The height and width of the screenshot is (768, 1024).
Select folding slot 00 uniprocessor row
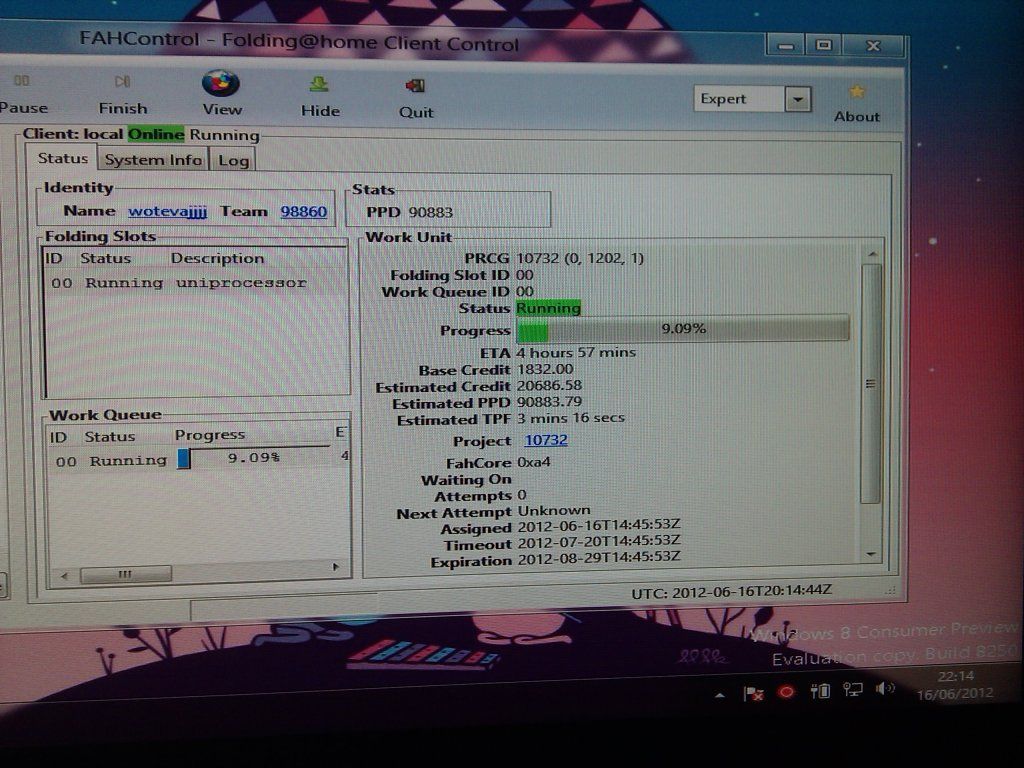pos(195,283)
